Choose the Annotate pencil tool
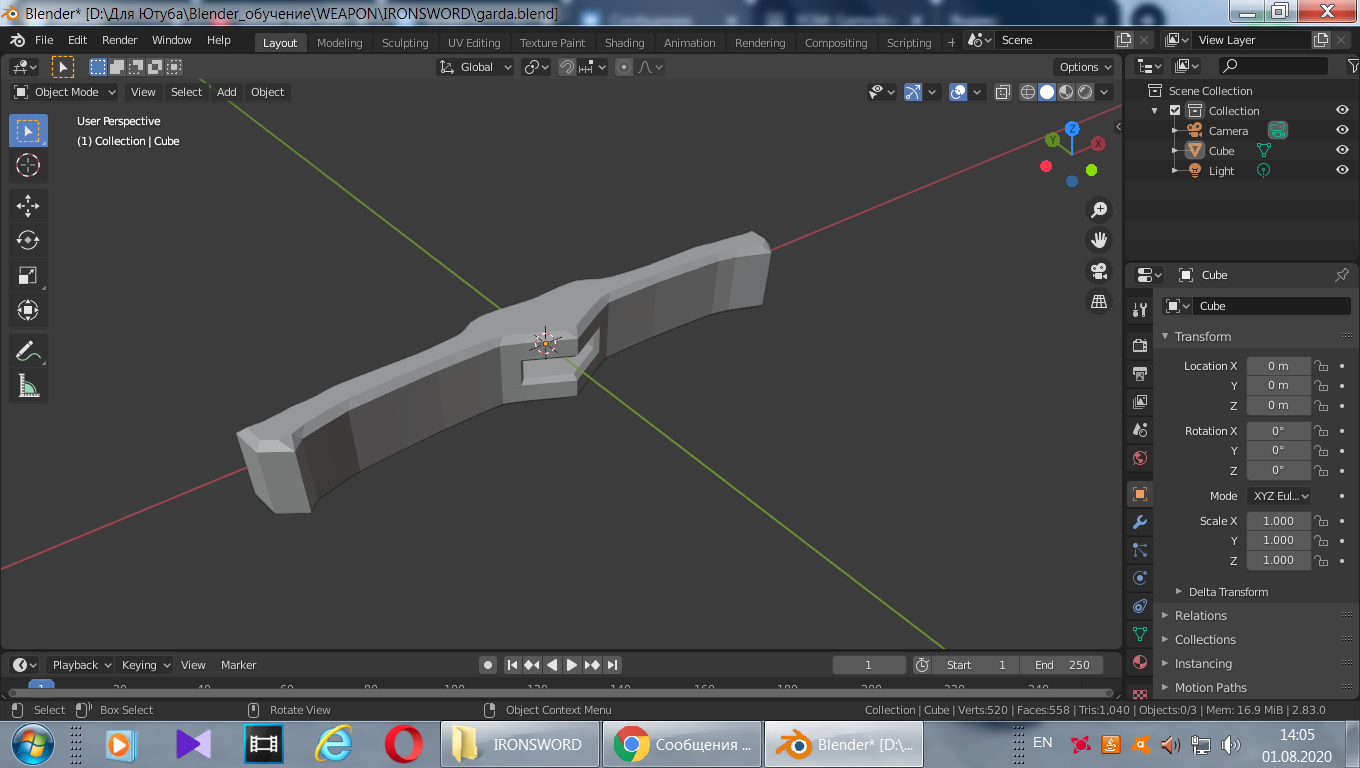This screenshot has width=1360, height=768. click(28, 351)
